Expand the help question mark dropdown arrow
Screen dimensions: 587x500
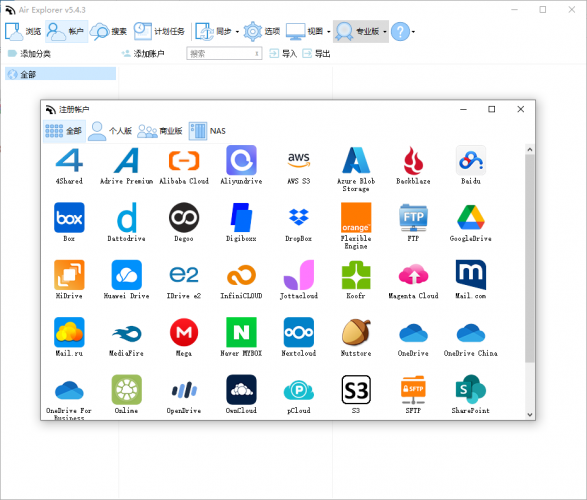413,32
